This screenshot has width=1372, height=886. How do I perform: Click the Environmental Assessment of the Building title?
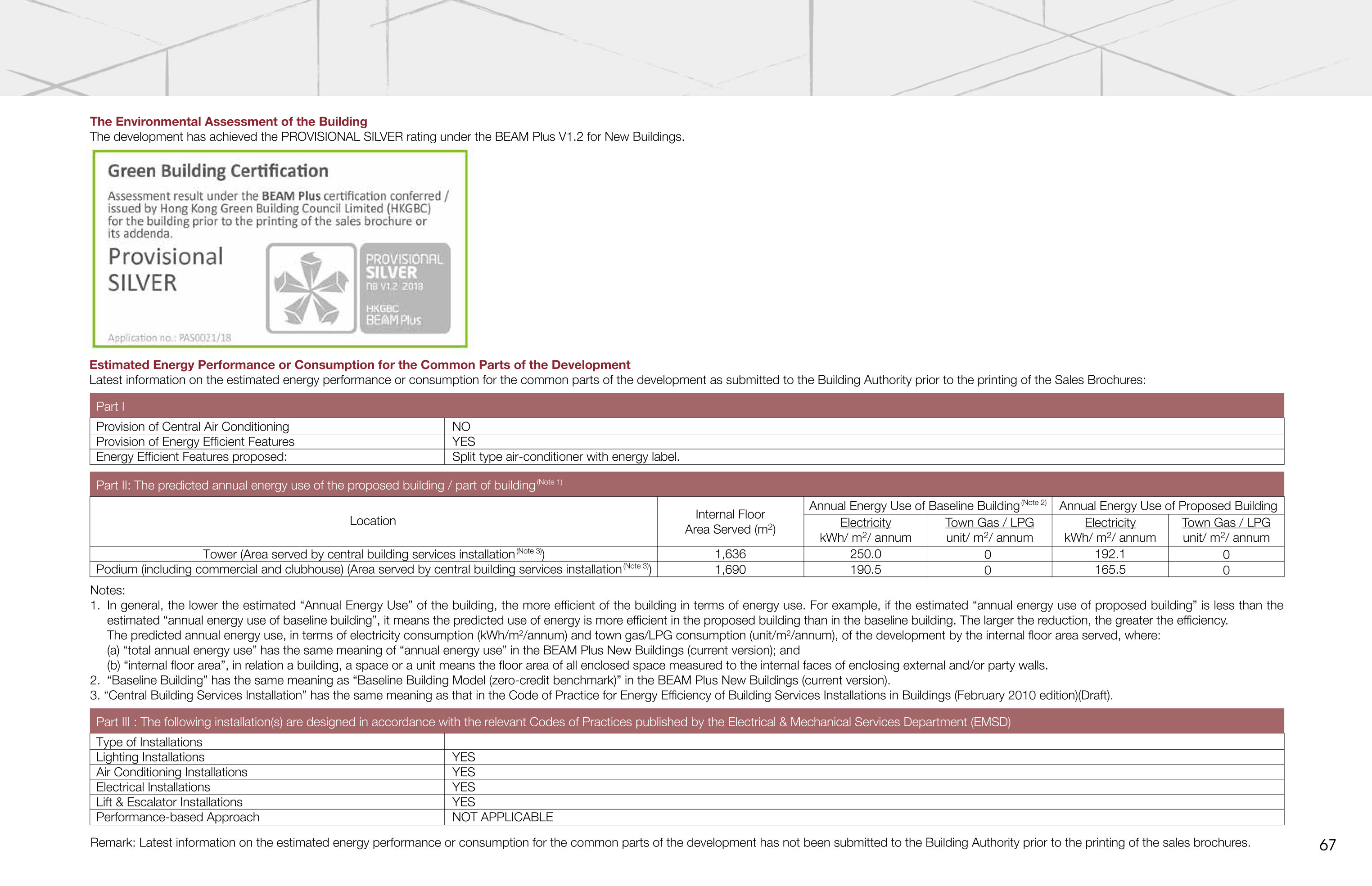(x=229, y=121)
